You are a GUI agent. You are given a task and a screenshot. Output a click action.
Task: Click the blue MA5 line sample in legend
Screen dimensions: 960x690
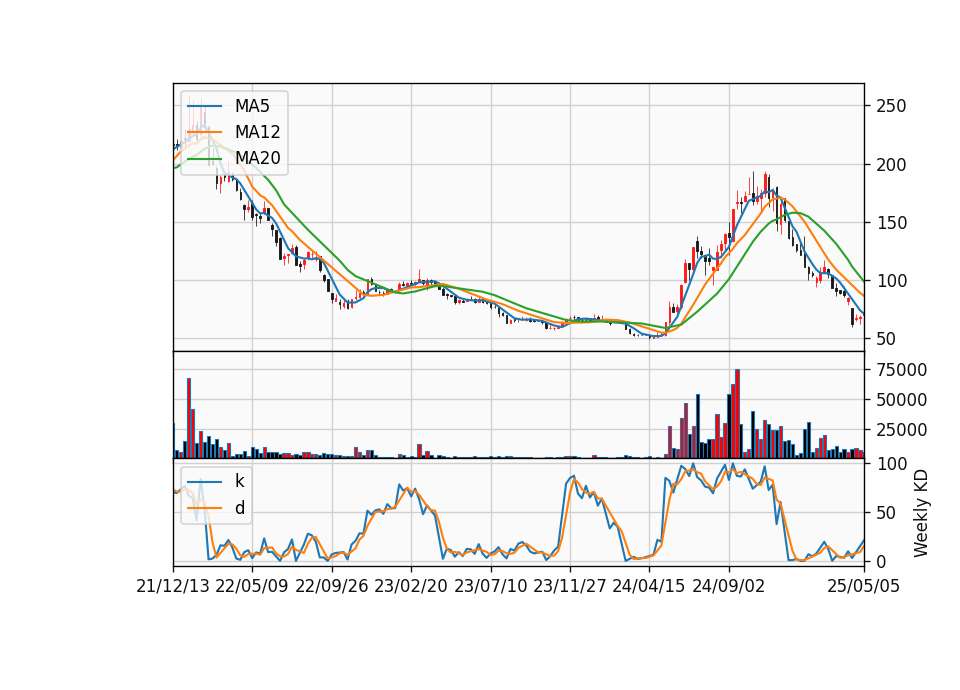(204, 107)
